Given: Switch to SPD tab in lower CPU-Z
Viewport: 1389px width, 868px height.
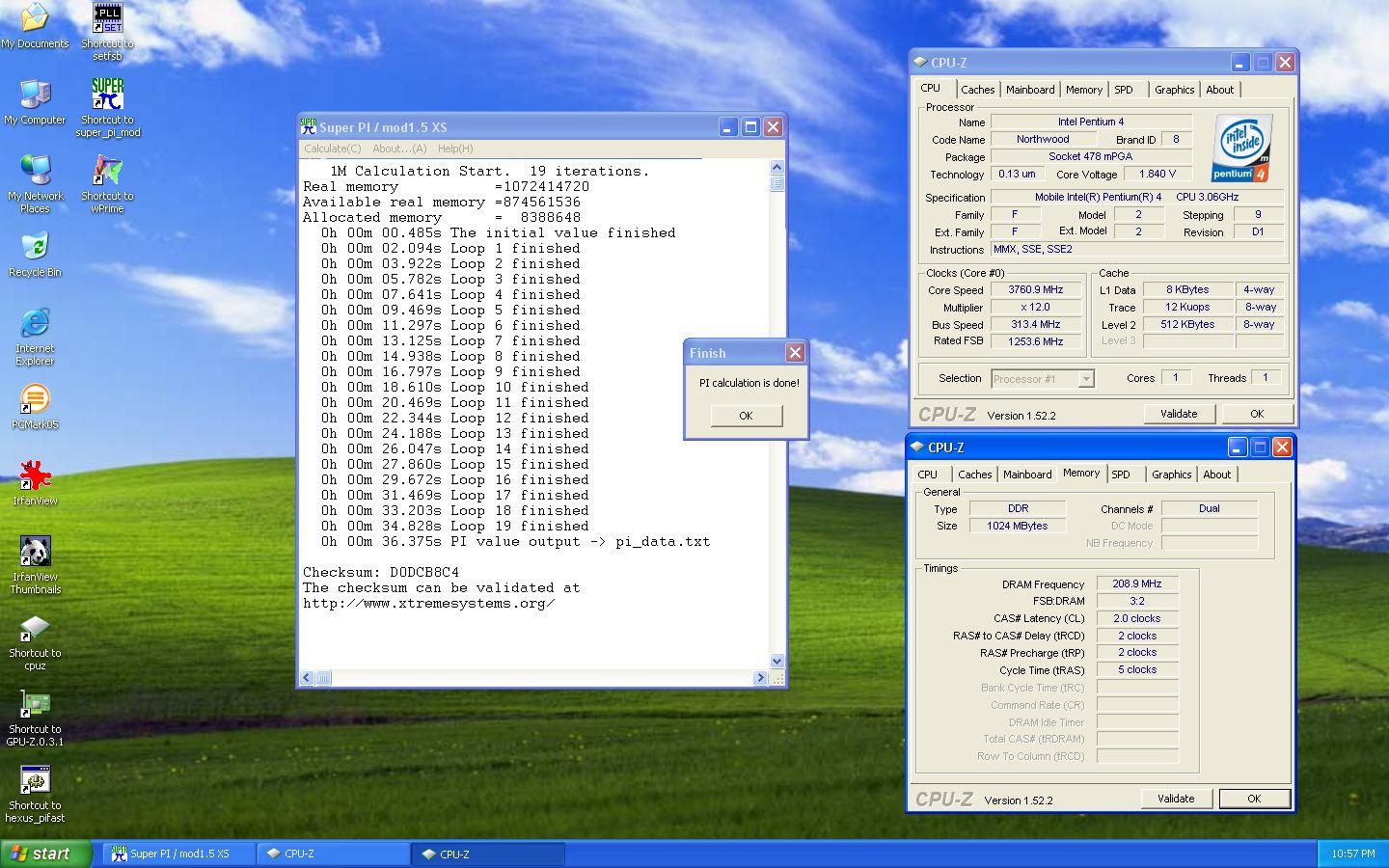Looking at the screenshot, I should pyautogui.click(x=1121, y=475).
